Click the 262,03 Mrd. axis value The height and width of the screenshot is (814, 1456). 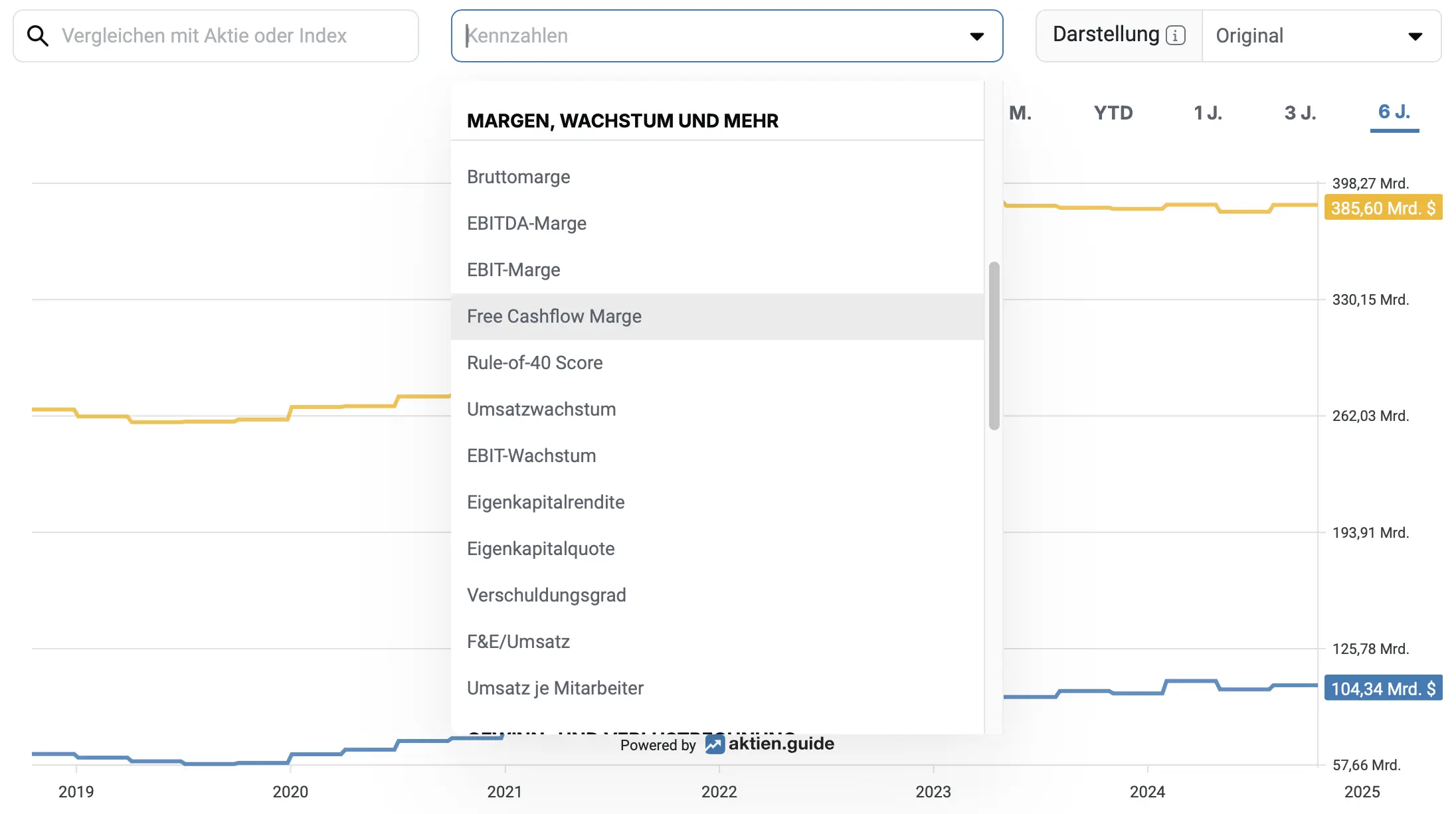click(1370, 416)
